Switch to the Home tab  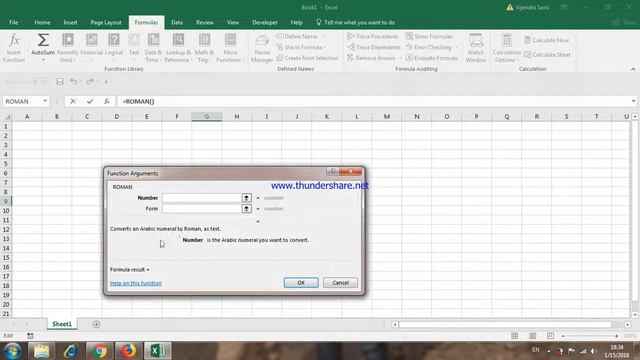[x=42, y=22]
